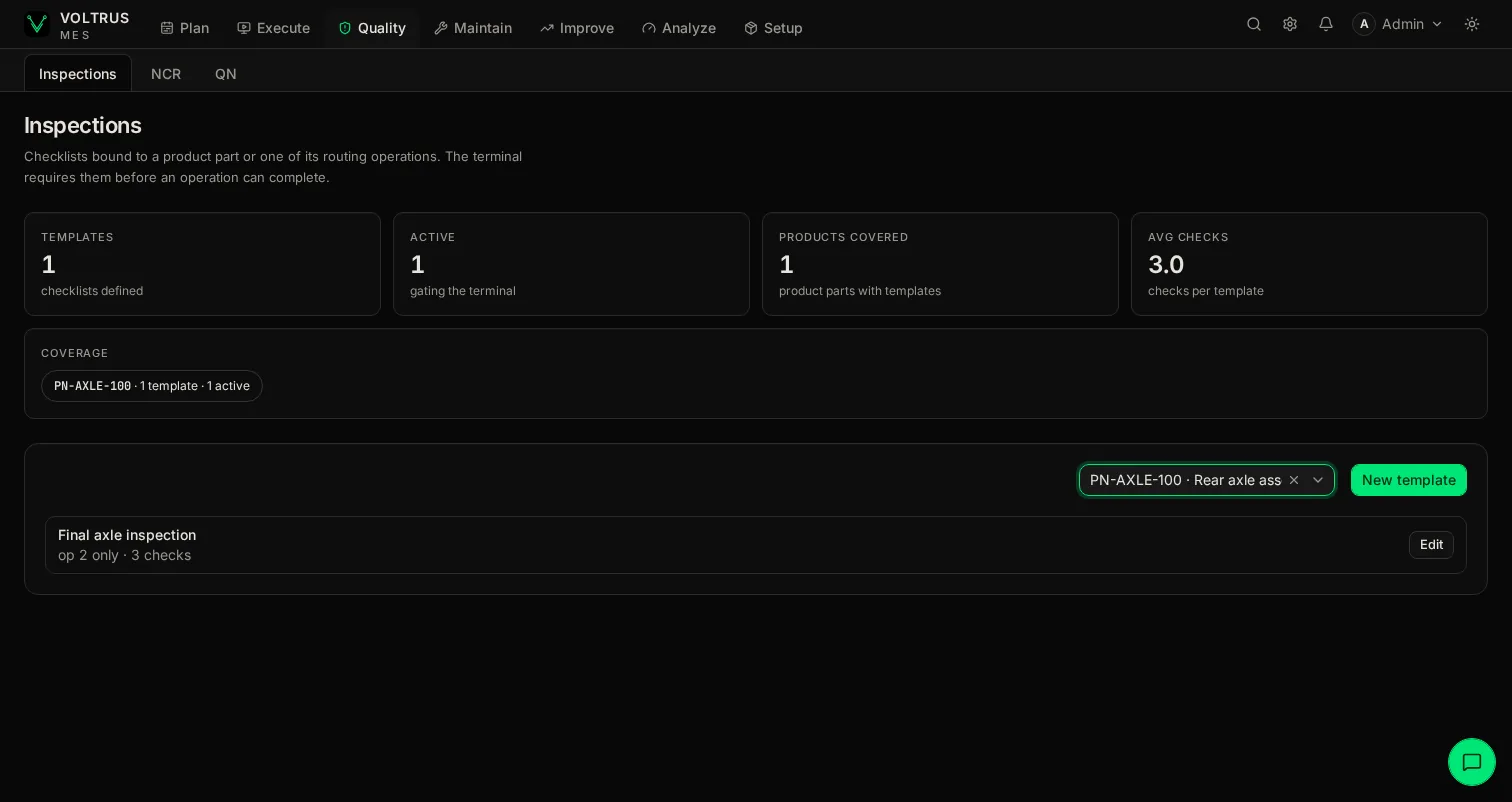Select the PN-AXLE-100 coverage chip
This screenshot has width=1512, height=802.
[152, 386]
